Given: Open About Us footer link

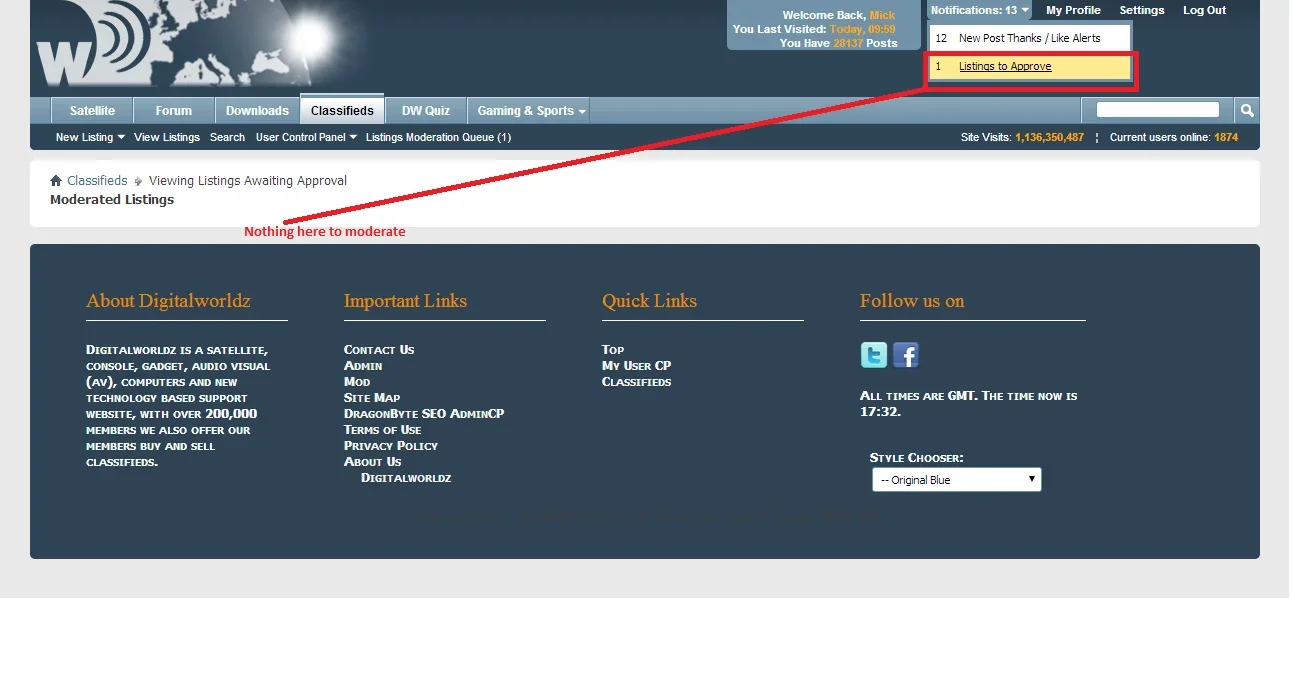Looking at the screenshot, I should coord(373,461).
